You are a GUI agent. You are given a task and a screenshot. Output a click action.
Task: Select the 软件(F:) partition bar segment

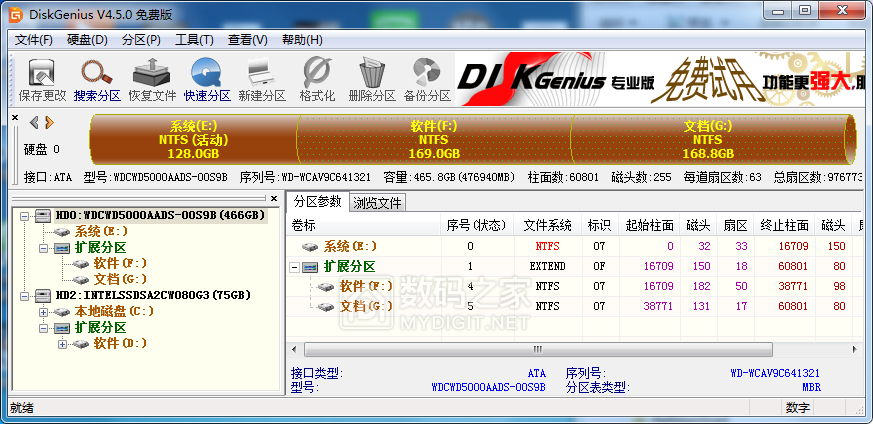(x=434, y=139)
